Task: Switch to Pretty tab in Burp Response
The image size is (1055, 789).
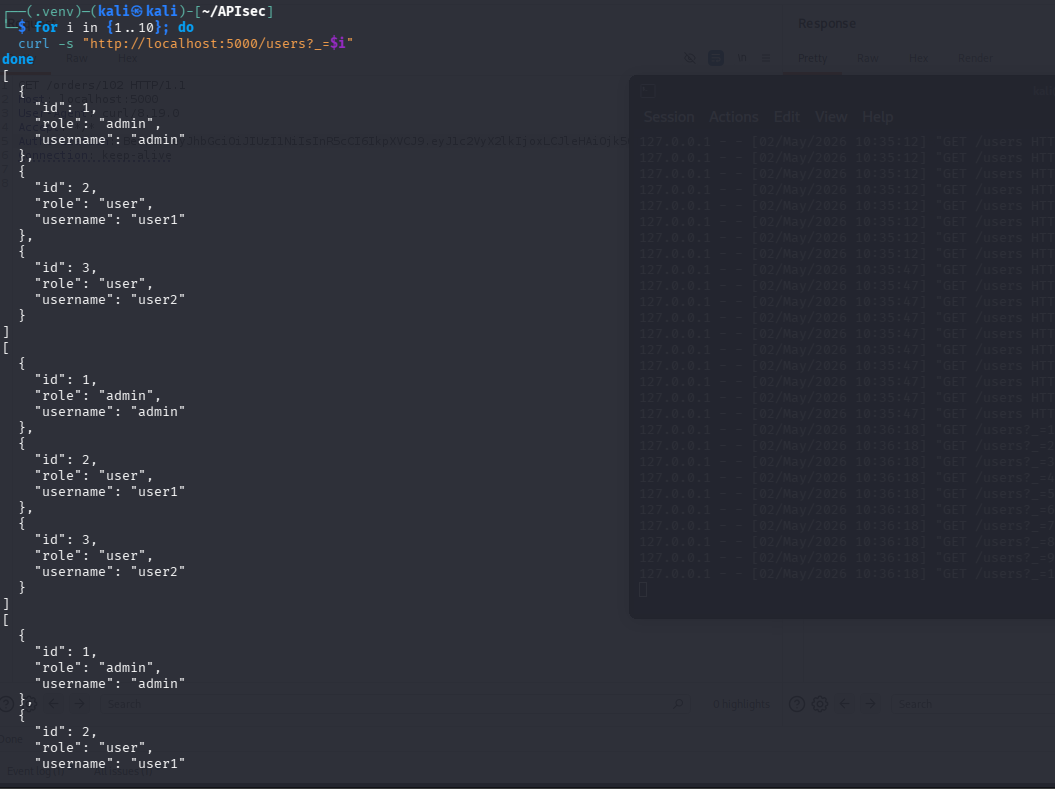Action: pos(813,59)
